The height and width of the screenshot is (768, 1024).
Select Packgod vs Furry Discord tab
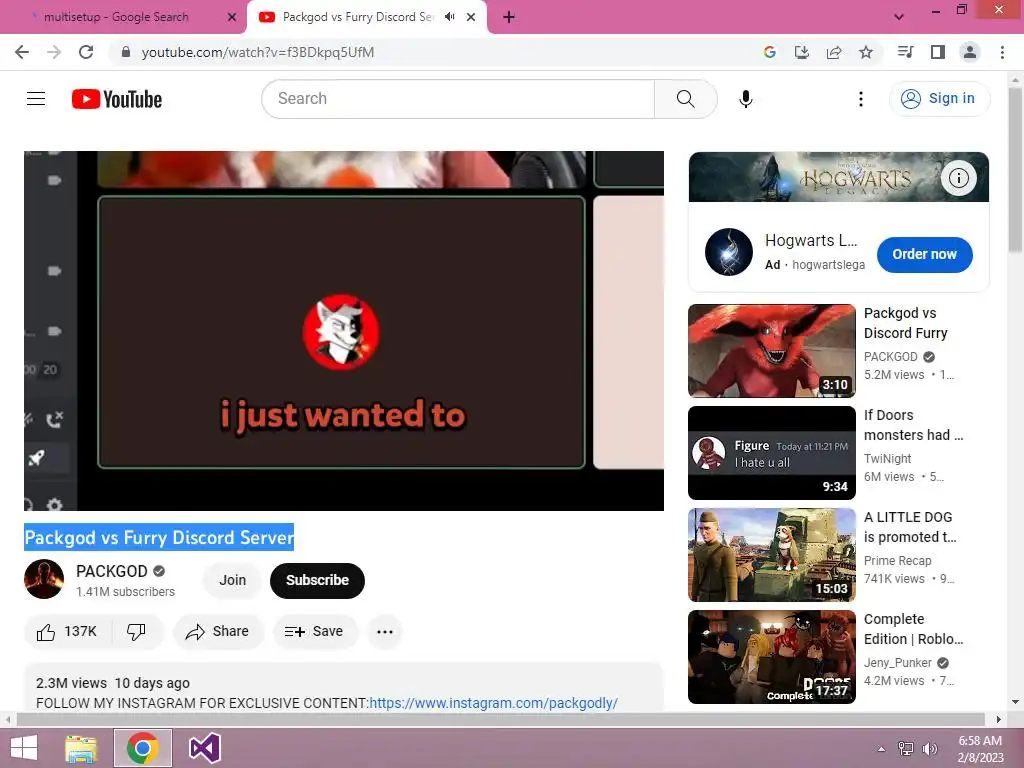click(357, 17)
